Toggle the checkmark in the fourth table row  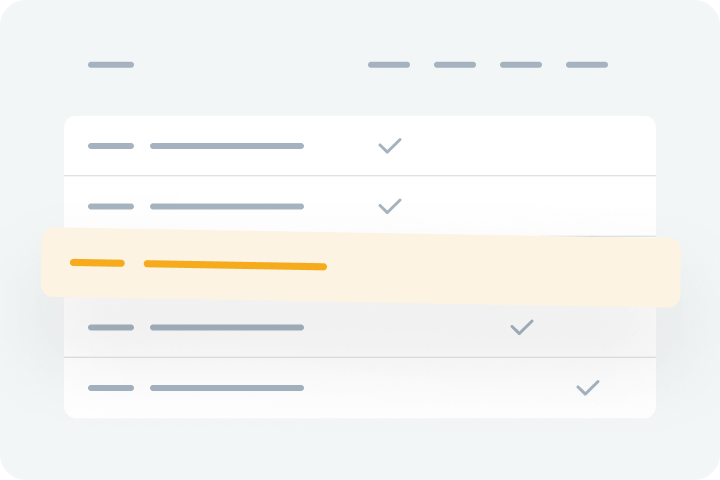click(522, 327)
